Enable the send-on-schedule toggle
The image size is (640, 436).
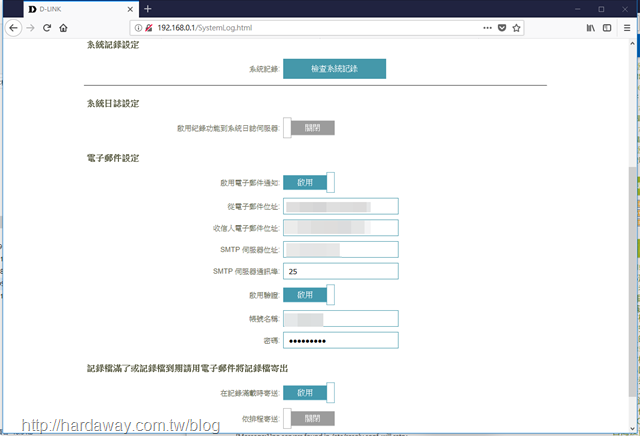pyautogui.click(x=309, y=418)
